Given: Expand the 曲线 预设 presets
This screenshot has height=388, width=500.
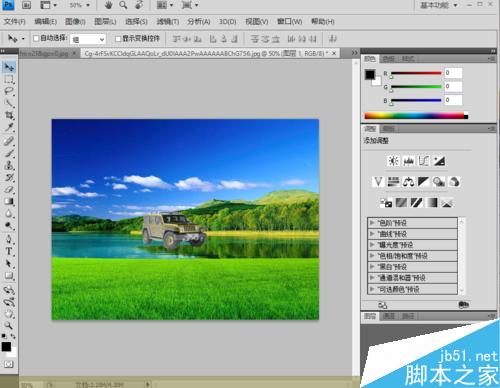Looking at the screenshot, I should click(412, 234).
